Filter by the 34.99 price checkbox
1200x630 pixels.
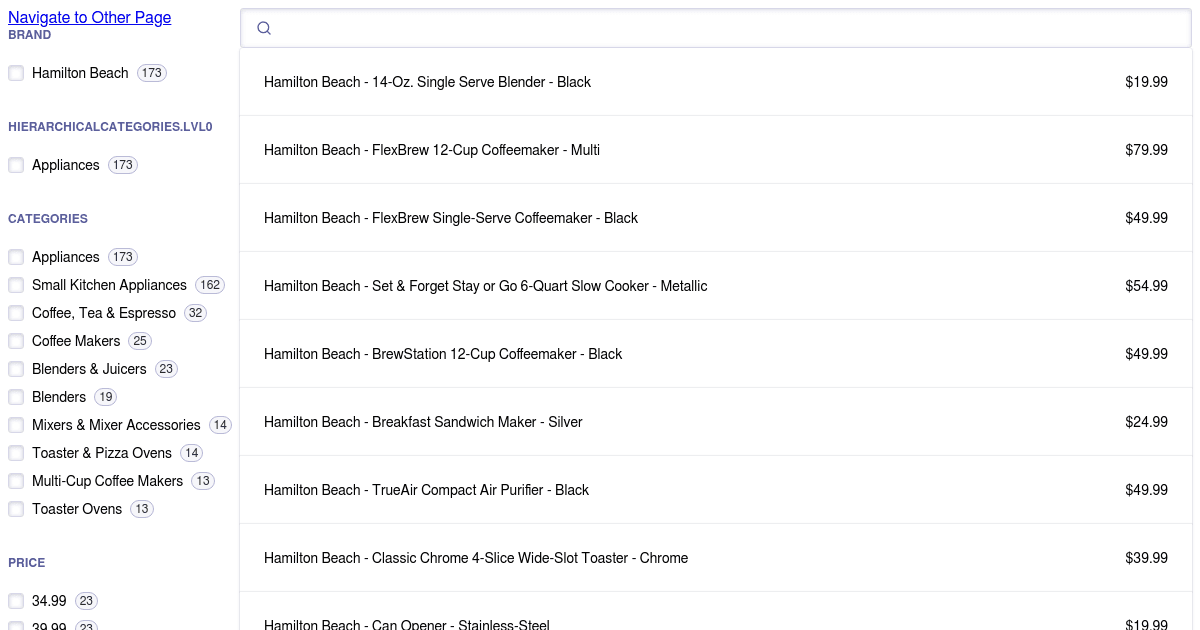click(x=16, y=601)
